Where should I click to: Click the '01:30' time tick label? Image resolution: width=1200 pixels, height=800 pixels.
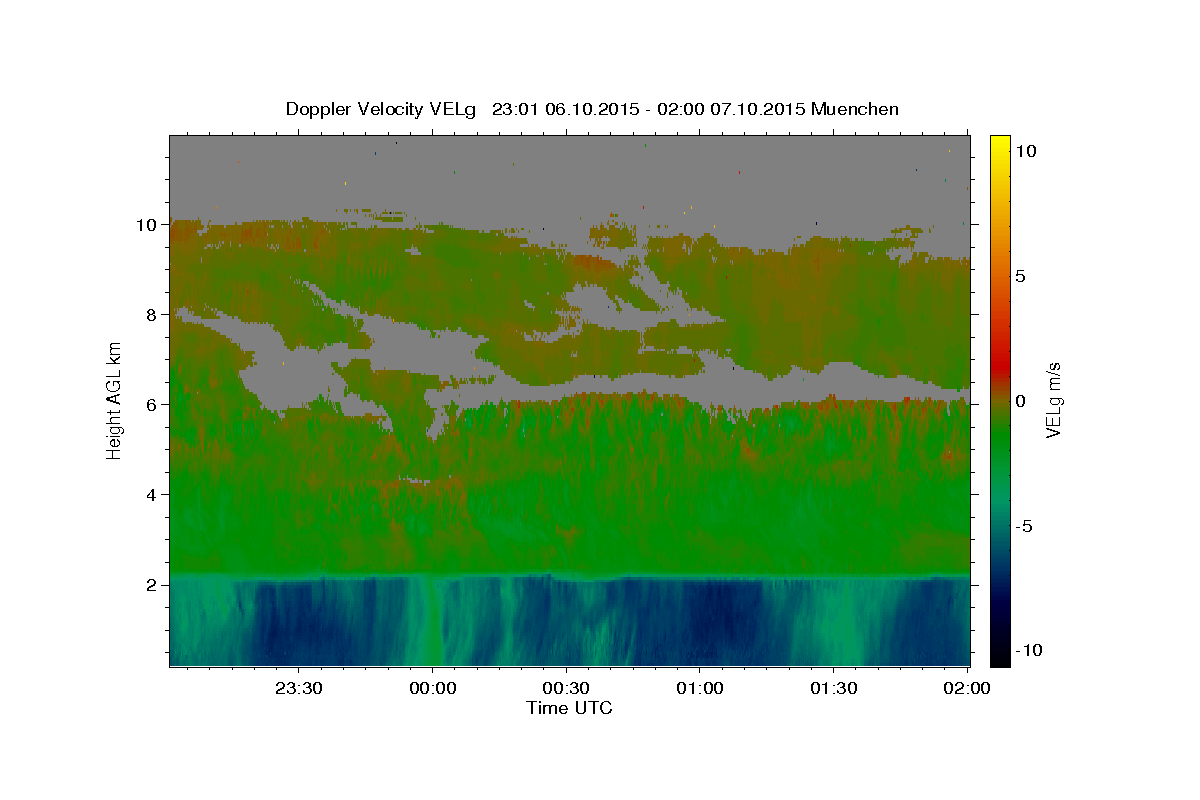[x=833, y=688]
